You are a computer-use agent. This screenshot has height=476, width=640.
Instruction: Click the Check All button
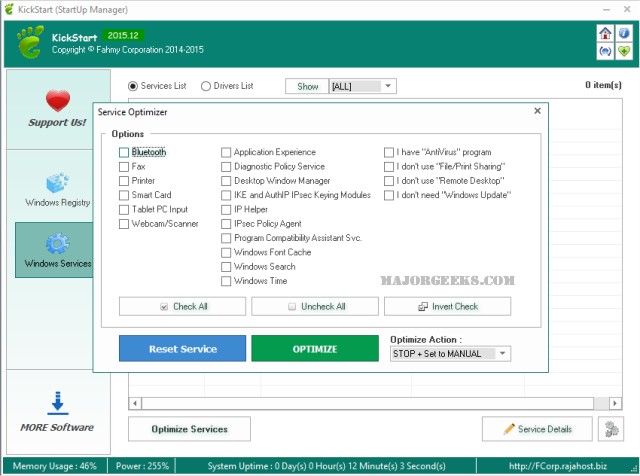182,307
